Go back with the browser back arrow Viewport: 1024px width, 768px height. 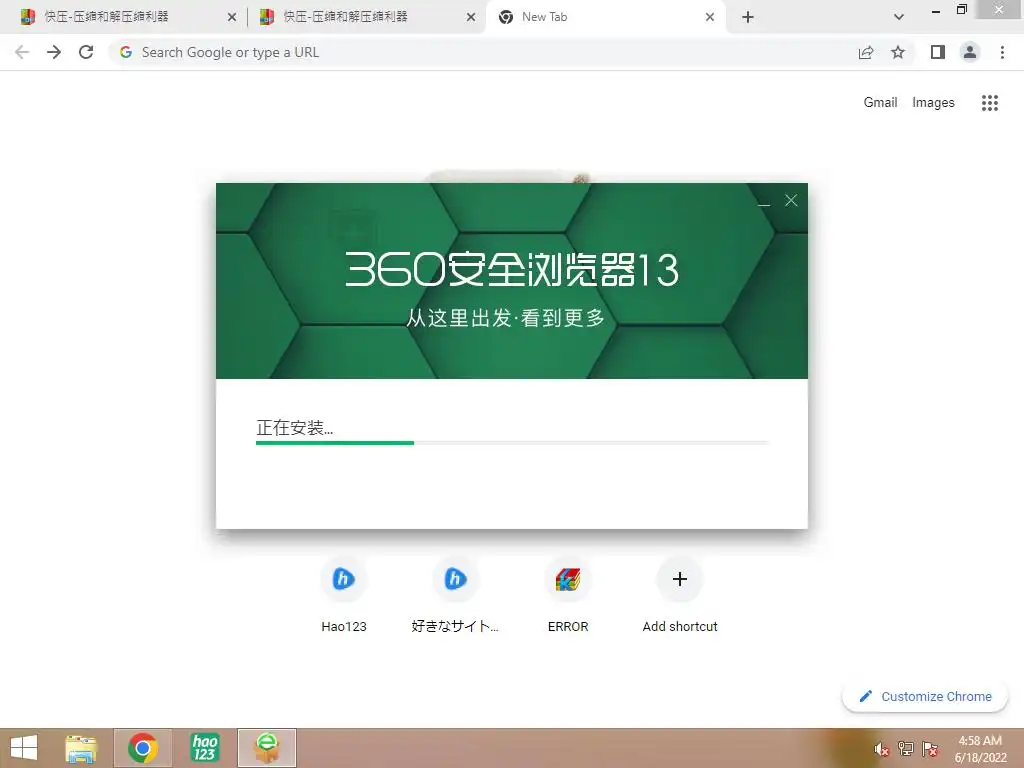22,52
